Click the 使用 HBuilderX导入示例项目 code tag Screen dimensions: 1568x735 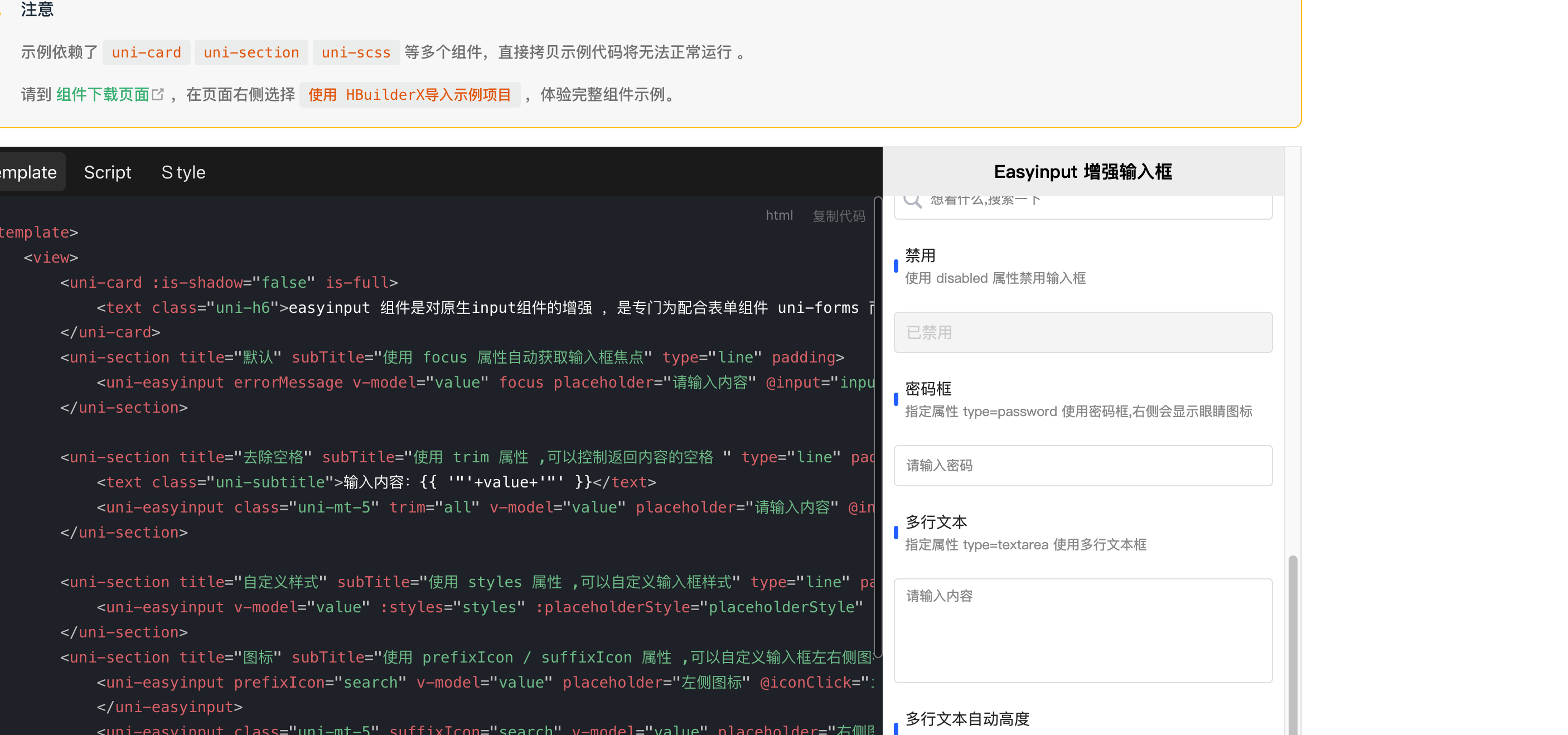(x=410, y=94)
